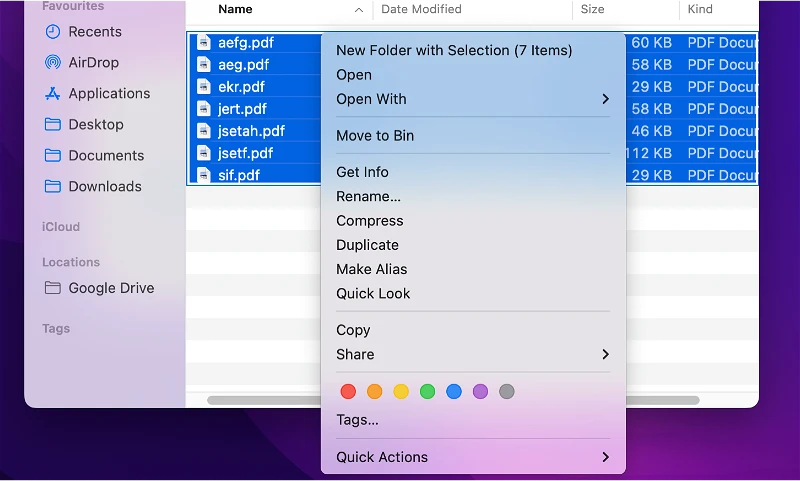Select Get Info in context menu
This screenshot has height=481, width=800.
(x=362, y=172)
